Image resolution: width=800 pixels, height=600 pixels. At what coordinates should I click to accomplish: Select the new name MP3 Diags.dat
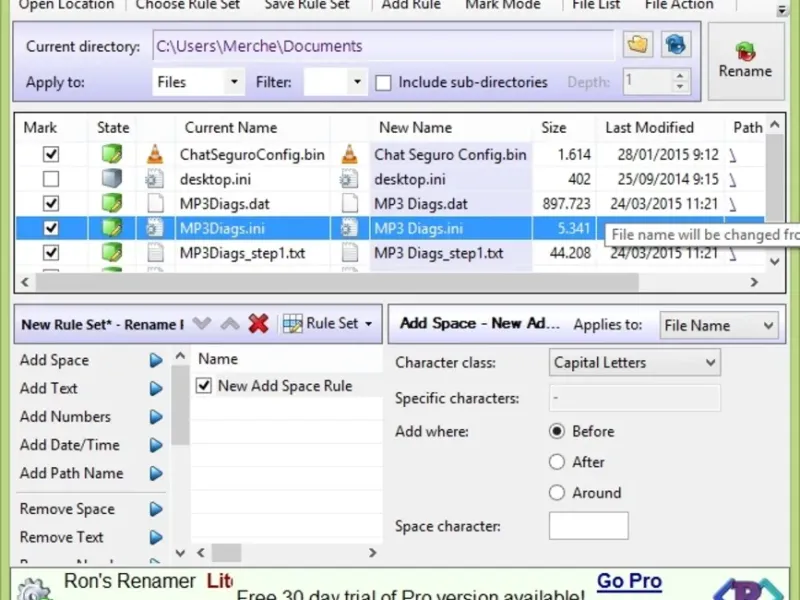coord(421,204)
